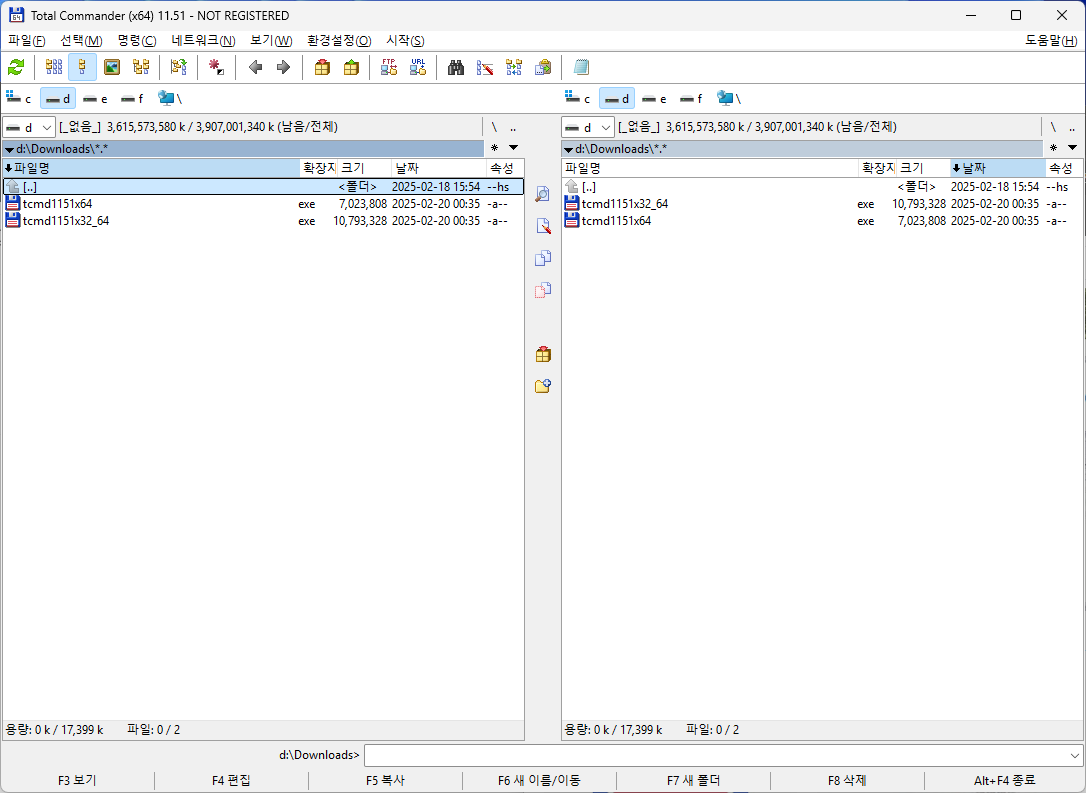Switch left panel to drive f

pyautogui.click(x=132, y=99)
